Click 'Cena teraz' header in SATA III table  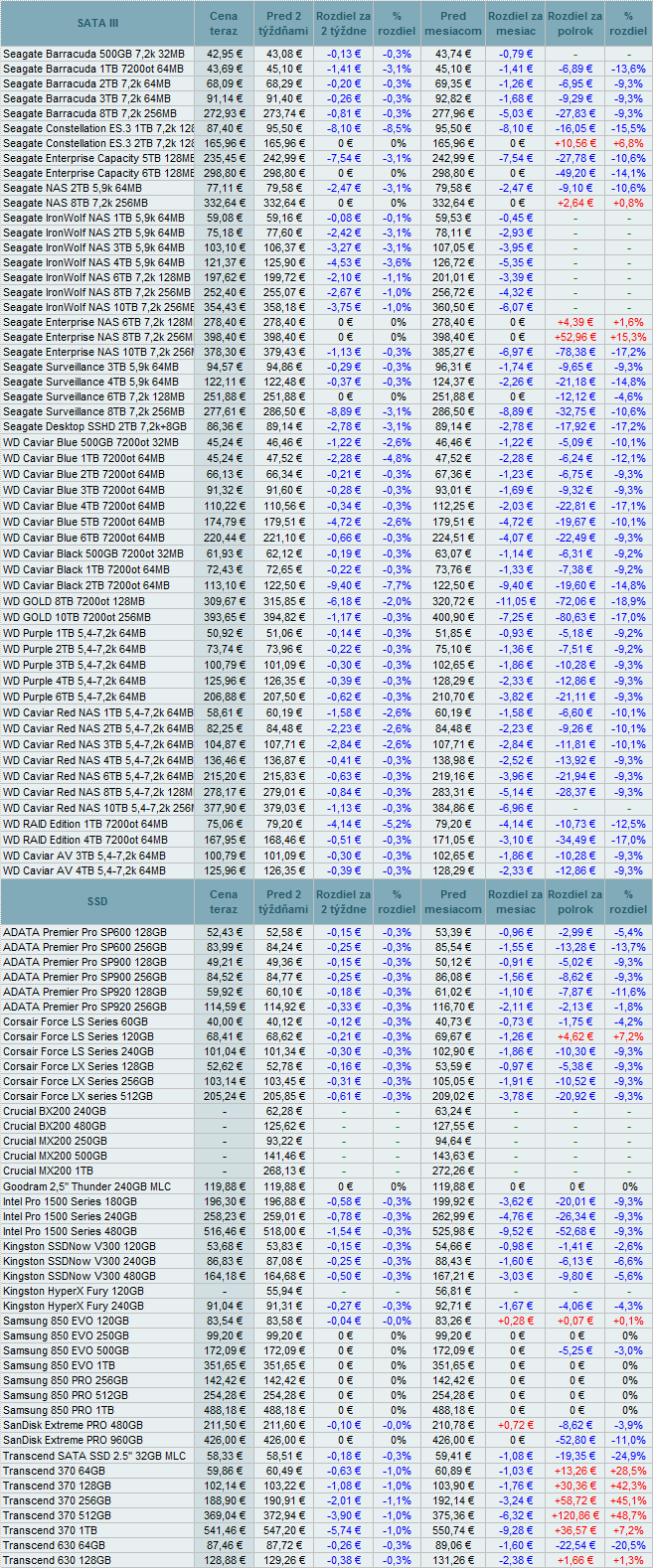pos(224,23)
